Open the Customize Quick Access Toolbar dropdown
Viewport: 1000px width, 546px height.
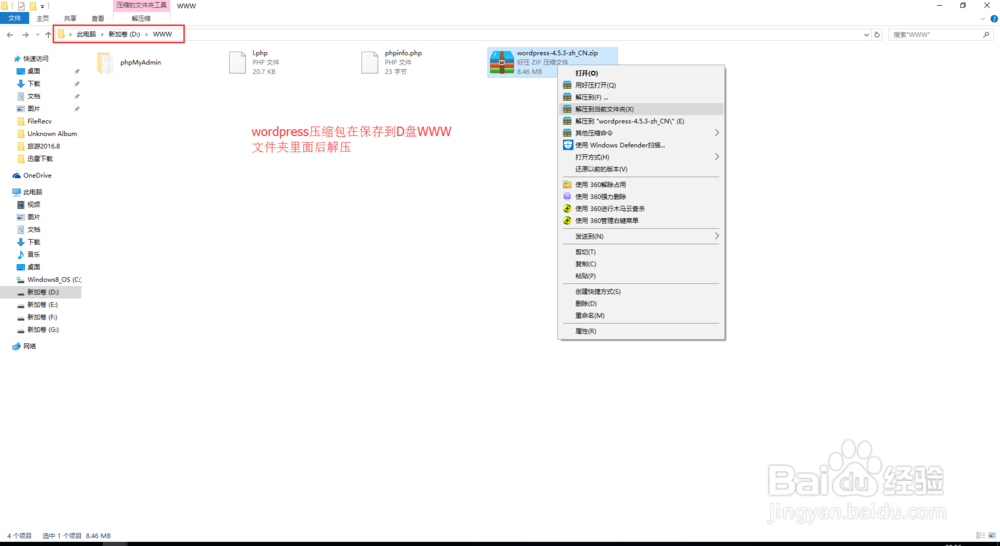click(x=42, y=6)
